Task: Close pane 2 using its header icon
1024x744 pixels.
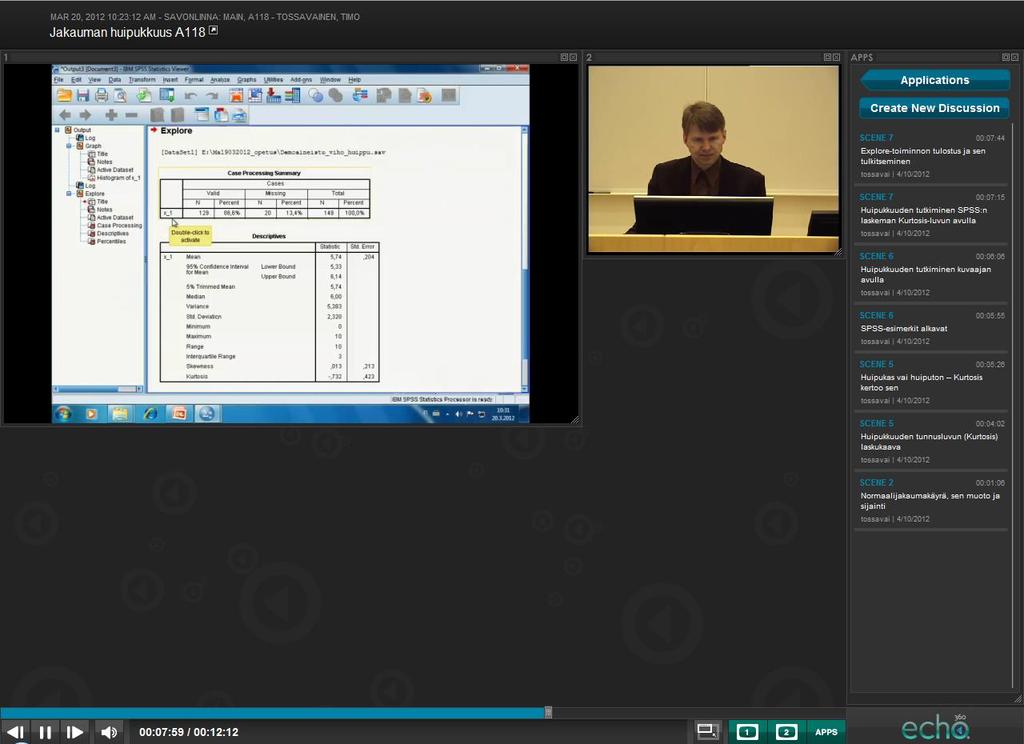Action: pyautogui.click(x=836, y=57)
